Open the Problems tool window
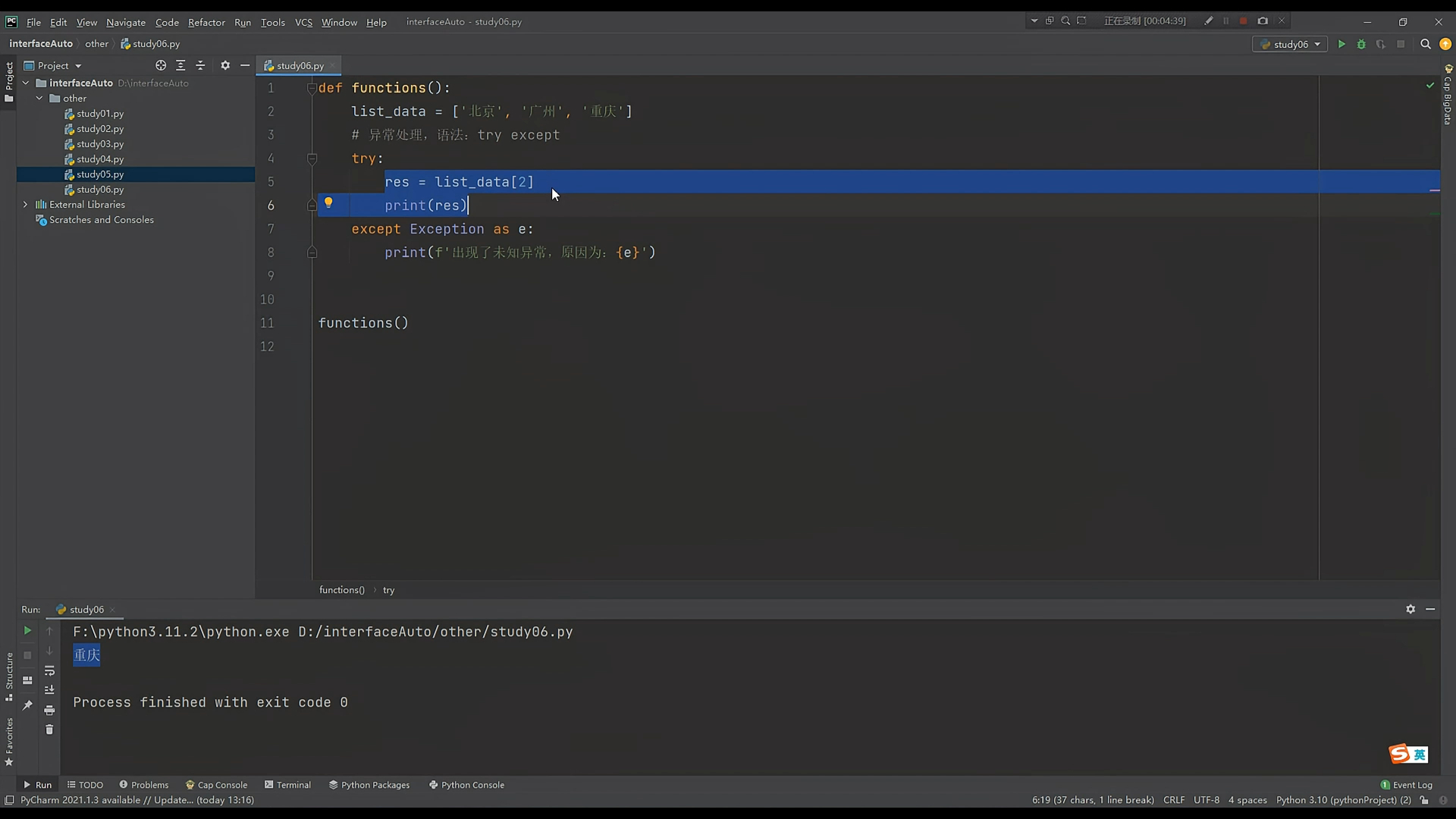The height and width of the screenshot is (819, 1456). (x=144, y=785)
